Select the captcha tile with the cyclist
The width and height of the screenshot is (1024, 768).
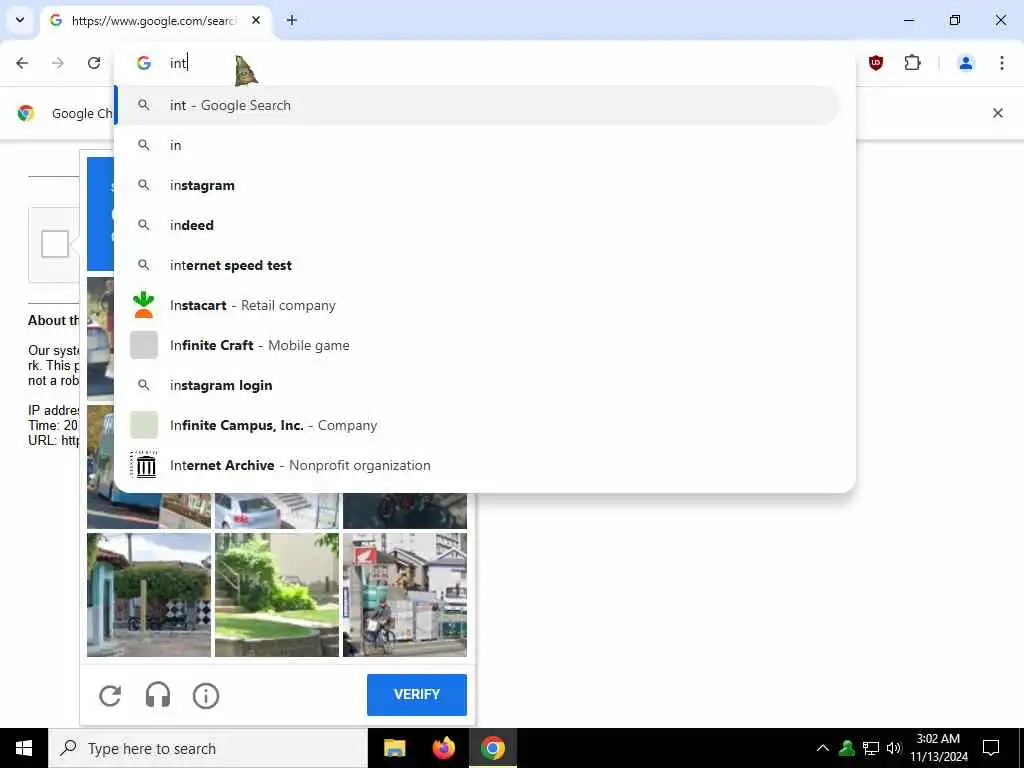pos(405,595)
